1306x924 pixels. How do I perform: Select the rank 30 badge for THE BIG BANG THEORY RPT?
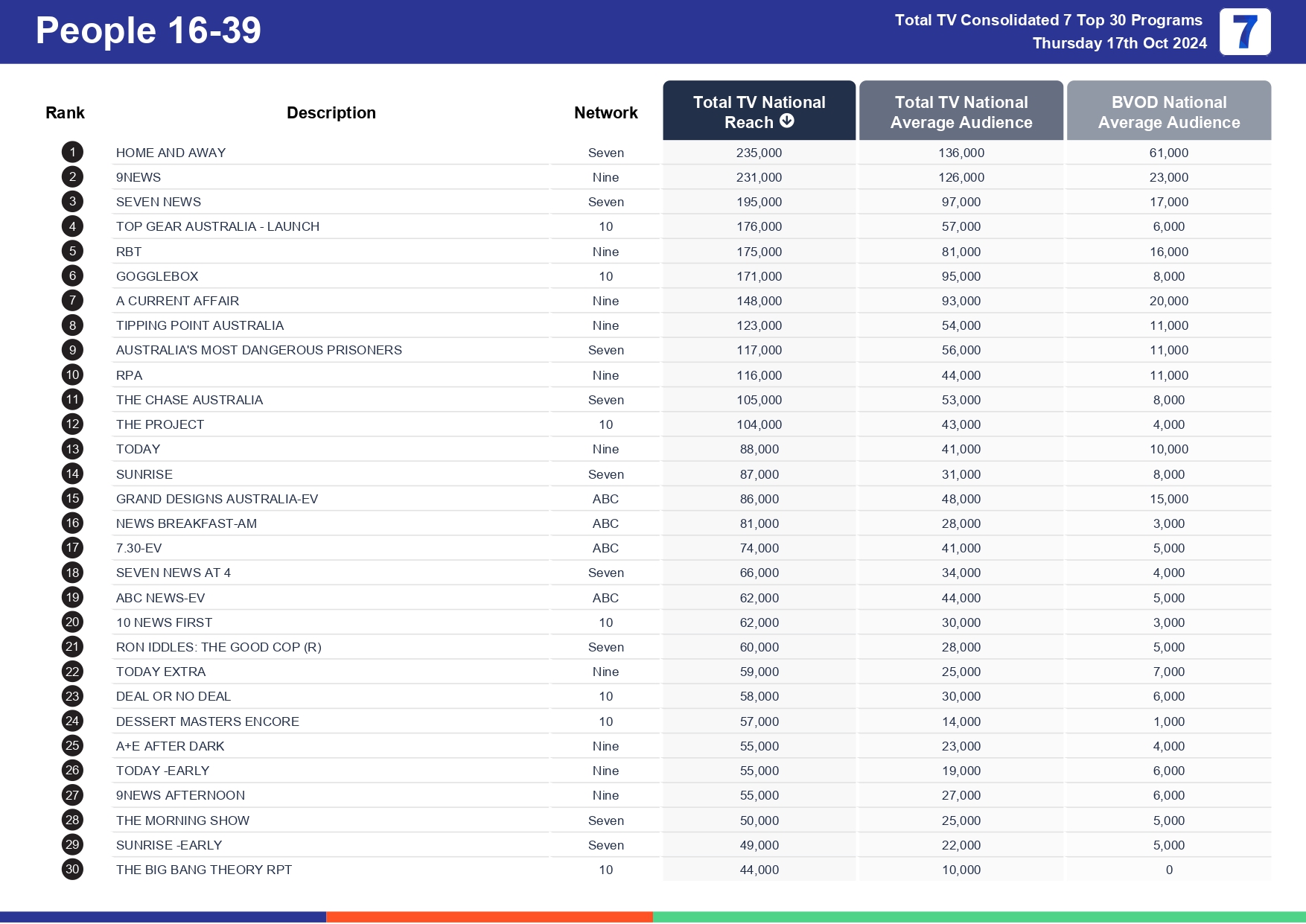[71, 869]
